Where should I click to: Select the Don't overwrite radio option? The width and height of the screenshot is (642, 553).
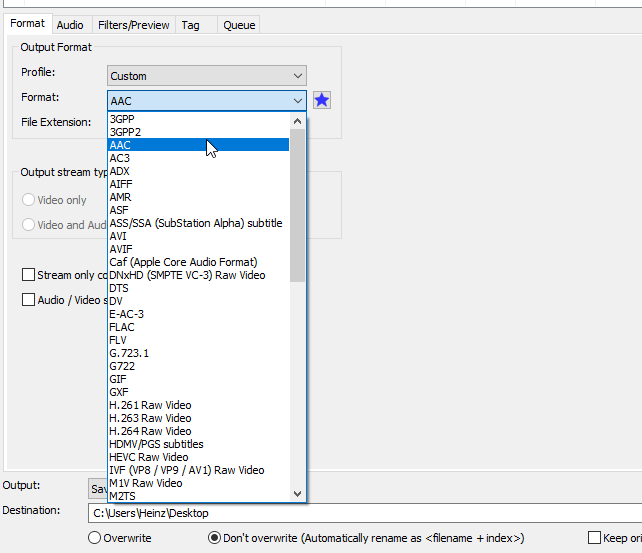(x=214, y=538)
